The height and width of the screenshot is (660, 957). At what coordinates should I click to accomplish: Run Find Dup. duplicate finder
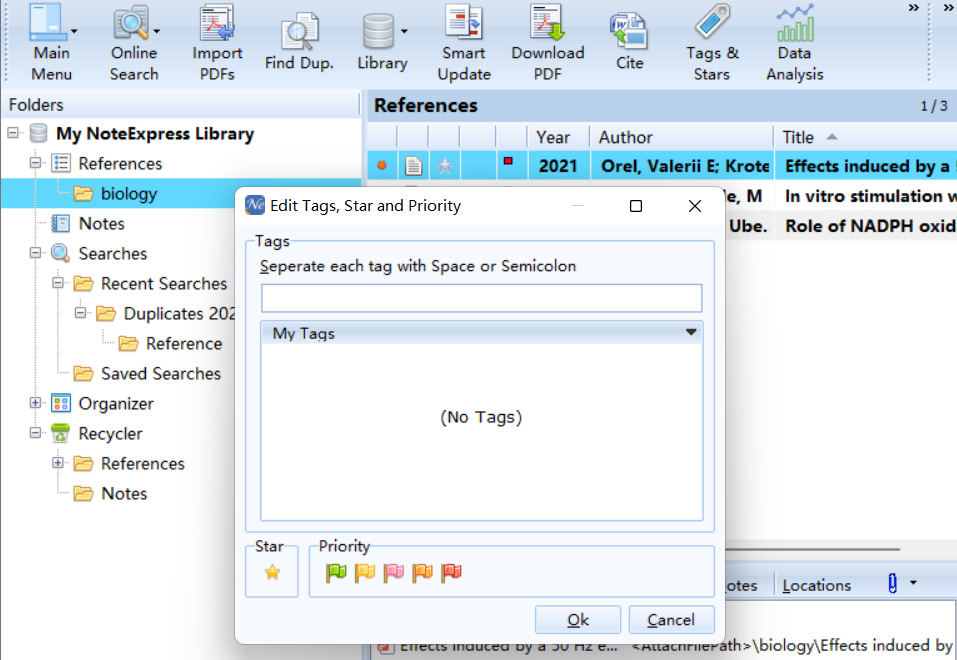(299, 43)
